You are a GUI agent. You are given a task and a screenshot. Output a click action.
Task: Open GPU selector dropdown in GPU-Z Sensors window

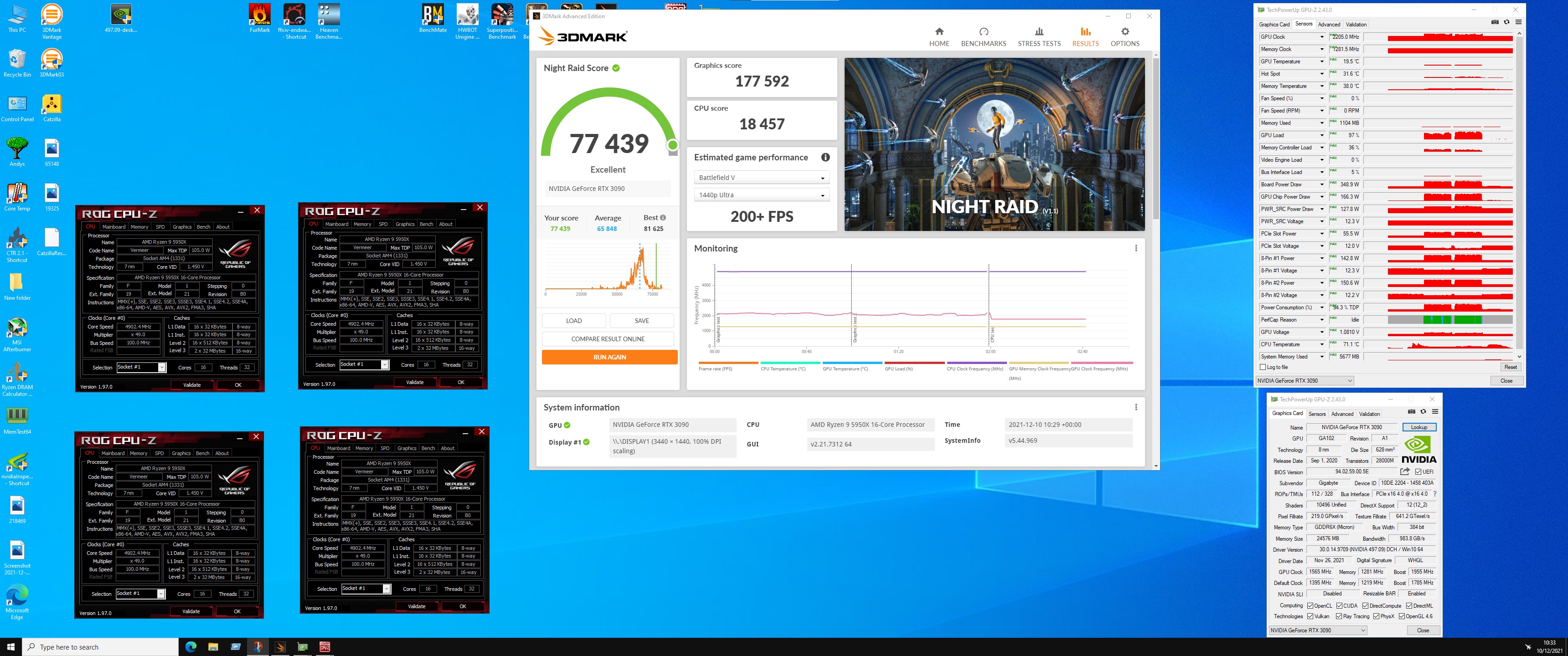tap(1305, 381)
